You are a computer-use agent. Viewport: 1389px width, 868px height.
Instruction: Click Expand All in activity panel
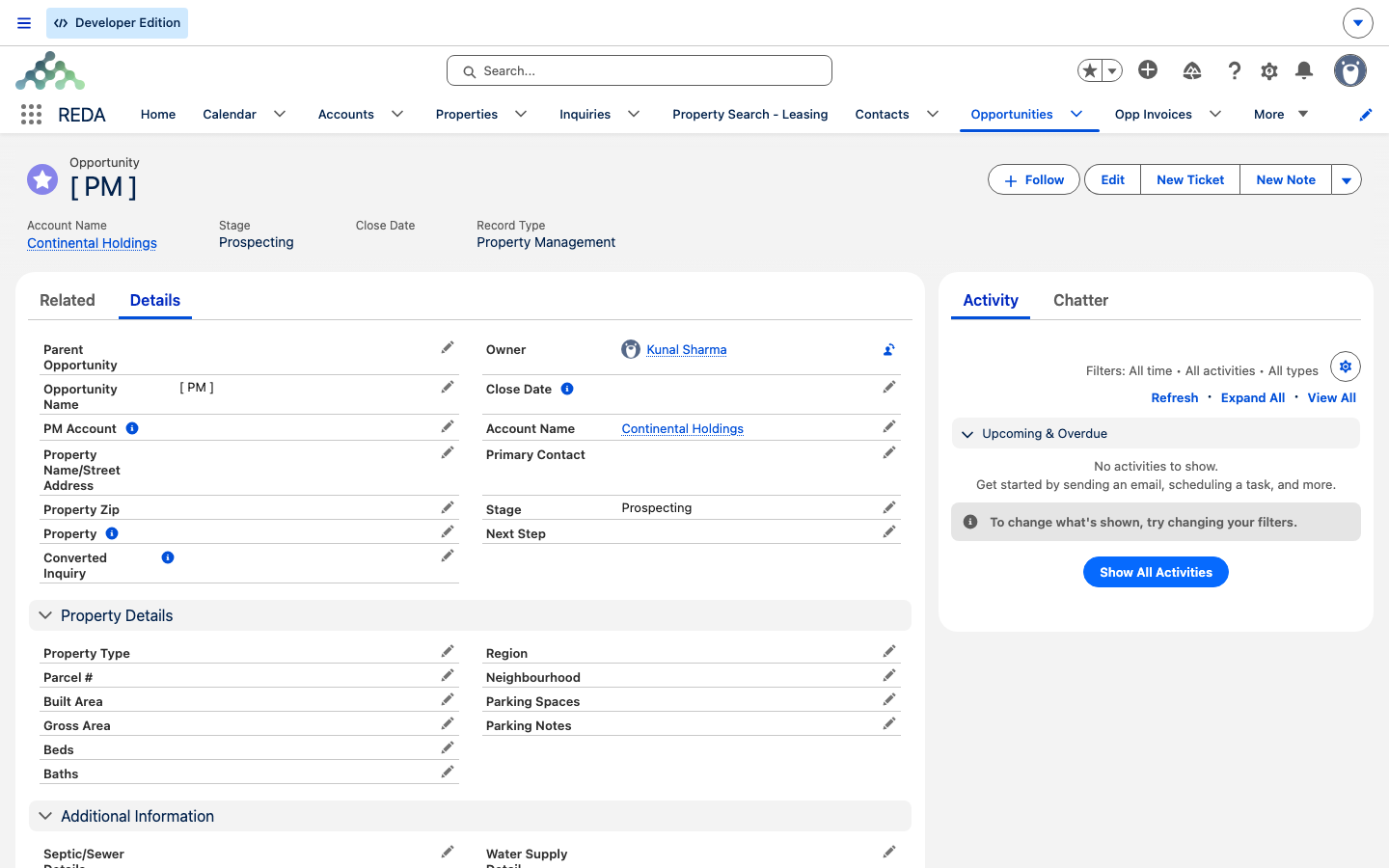coord(1253,397)
